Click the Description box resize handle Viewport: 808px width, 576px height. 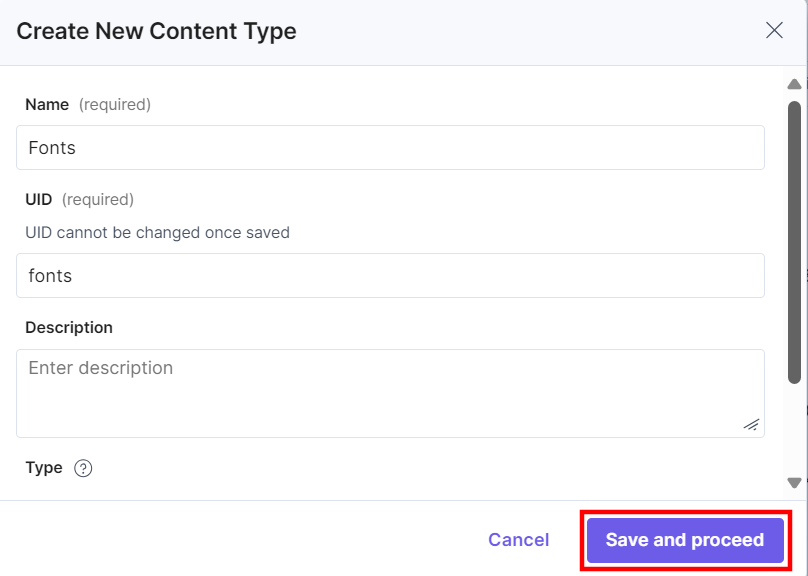pyautogui.click(x=751, y=425)
